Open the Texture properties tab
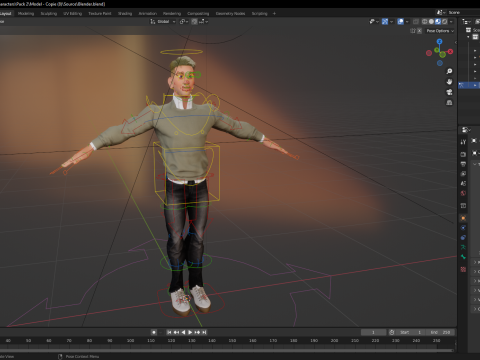This screenshot has height=360, width=480. (463, 269)
